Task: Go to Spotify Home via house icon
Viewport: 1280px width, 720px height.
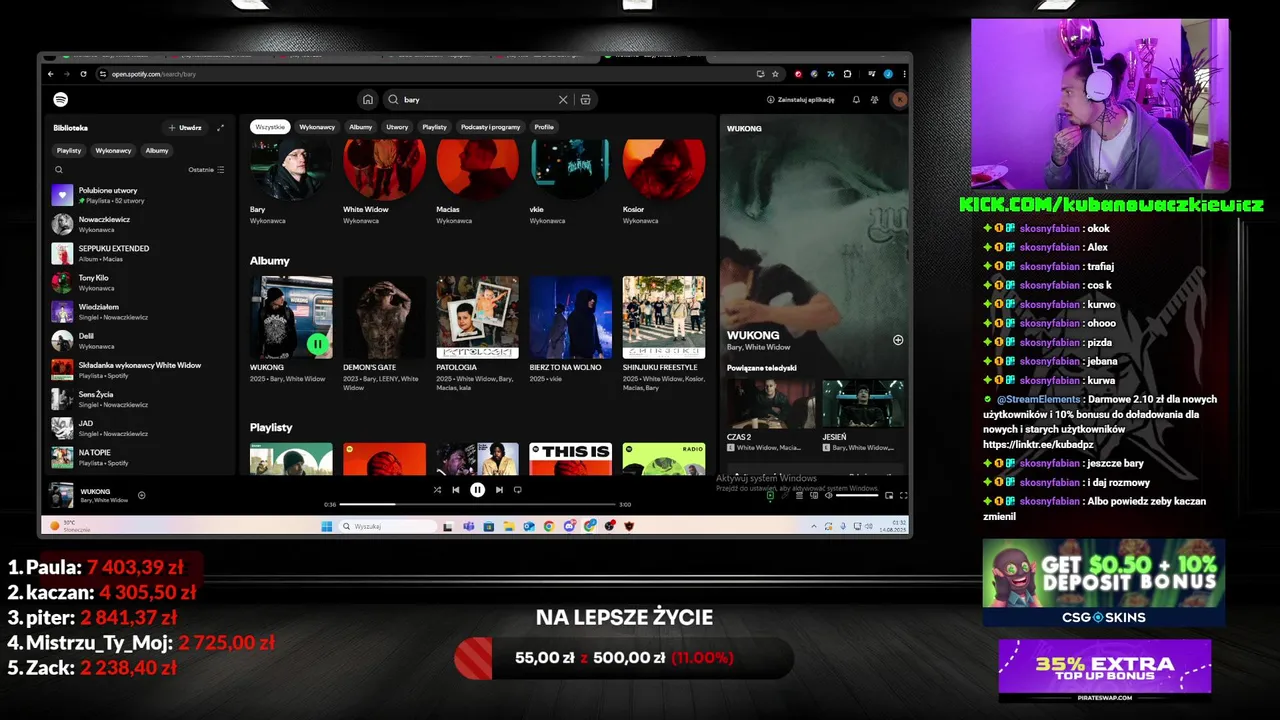Action: [368, 100]
